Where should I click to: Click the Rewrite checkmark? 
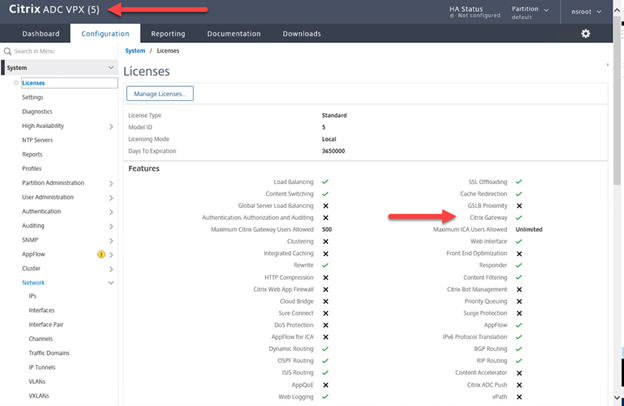pos(325,265)
